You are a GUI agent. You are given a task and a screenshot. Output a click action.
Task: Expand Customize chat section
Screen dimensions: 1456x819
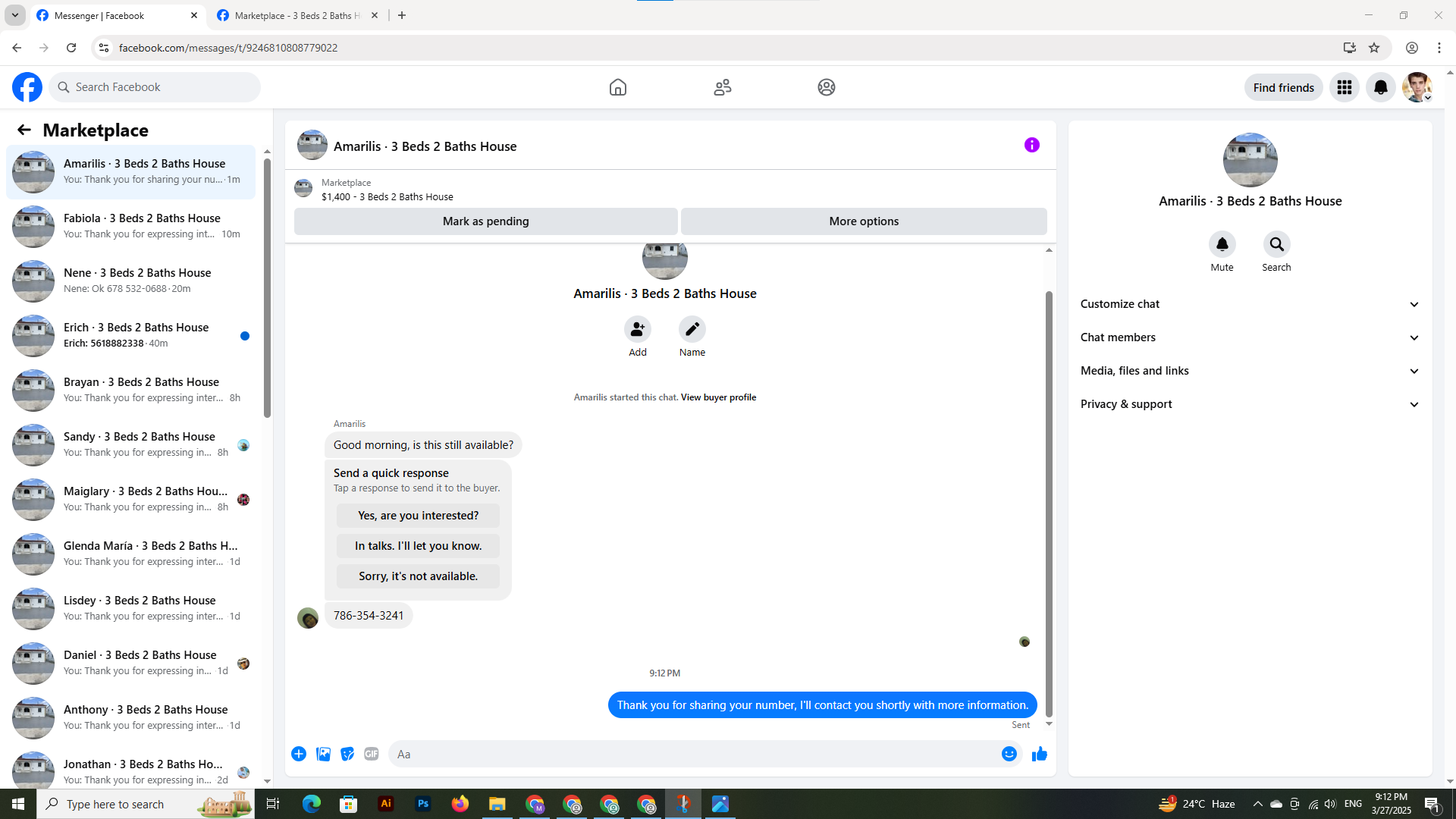tap(1250, 304)
